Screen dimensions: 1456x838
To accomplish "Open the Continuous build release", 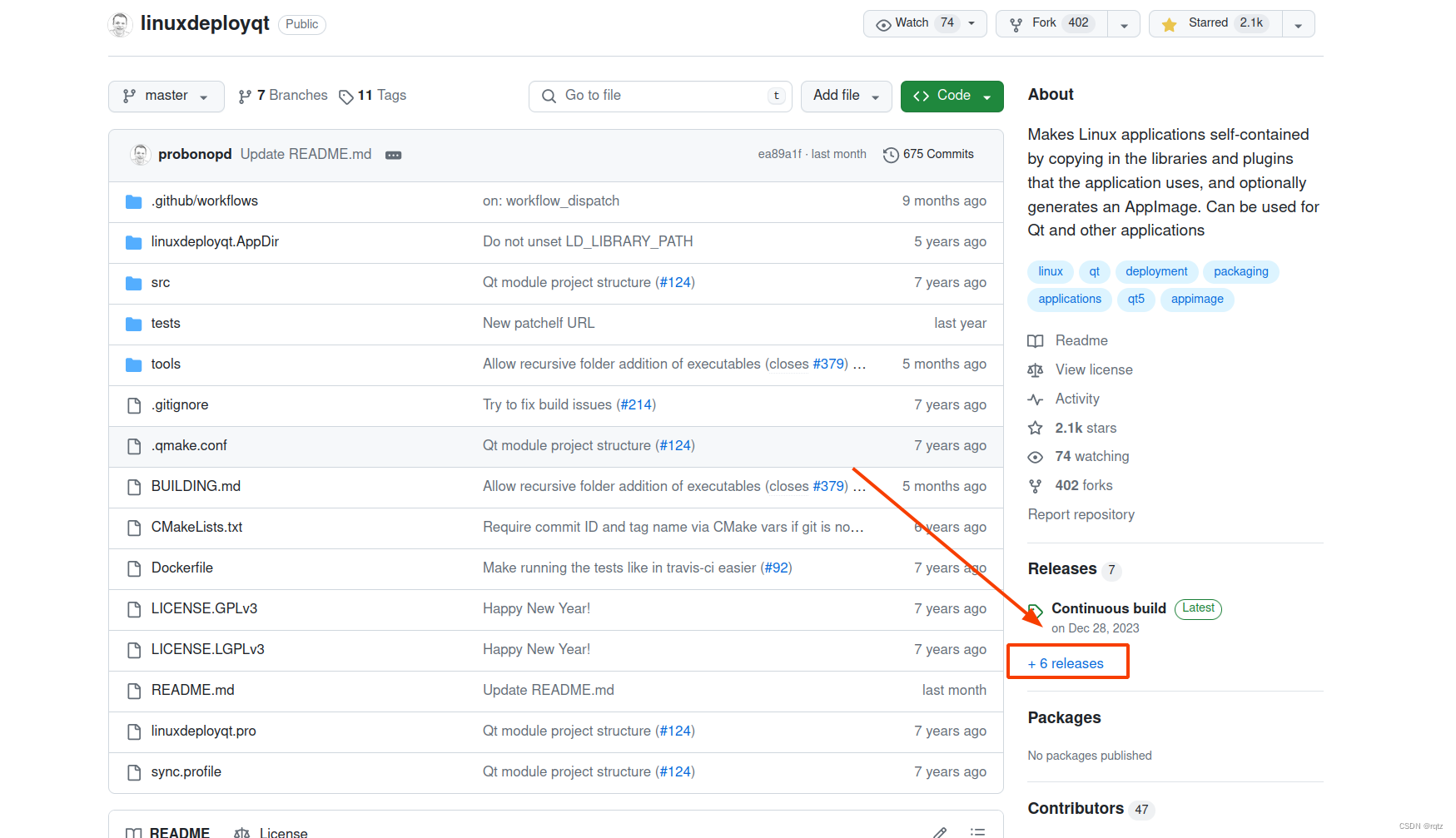I will point(1109,608).
